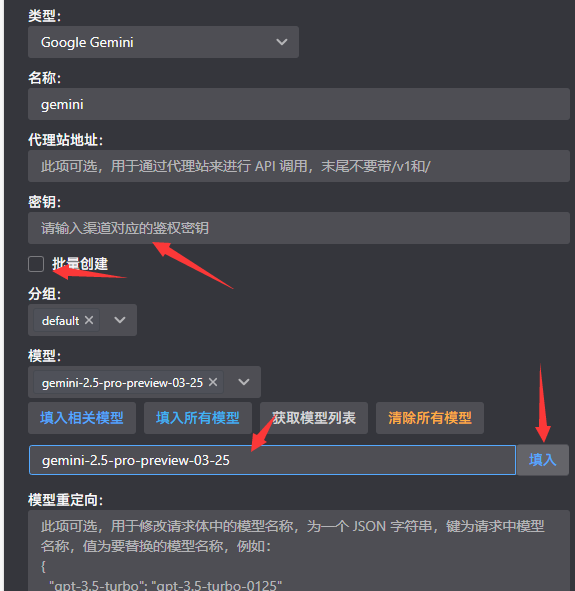Image resolution: width=575 pixels, height=591 pixels.
Task: Remove the default group tag
Action: [x=89, y=320]
